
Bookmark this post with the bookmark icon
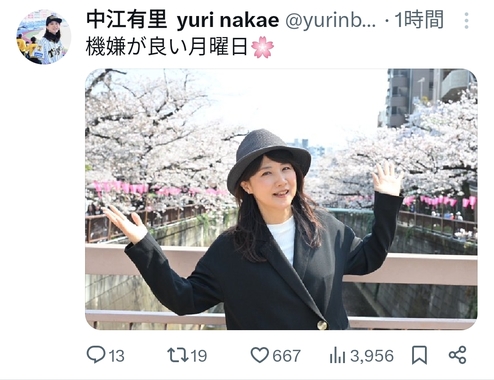tap(419, 355)
